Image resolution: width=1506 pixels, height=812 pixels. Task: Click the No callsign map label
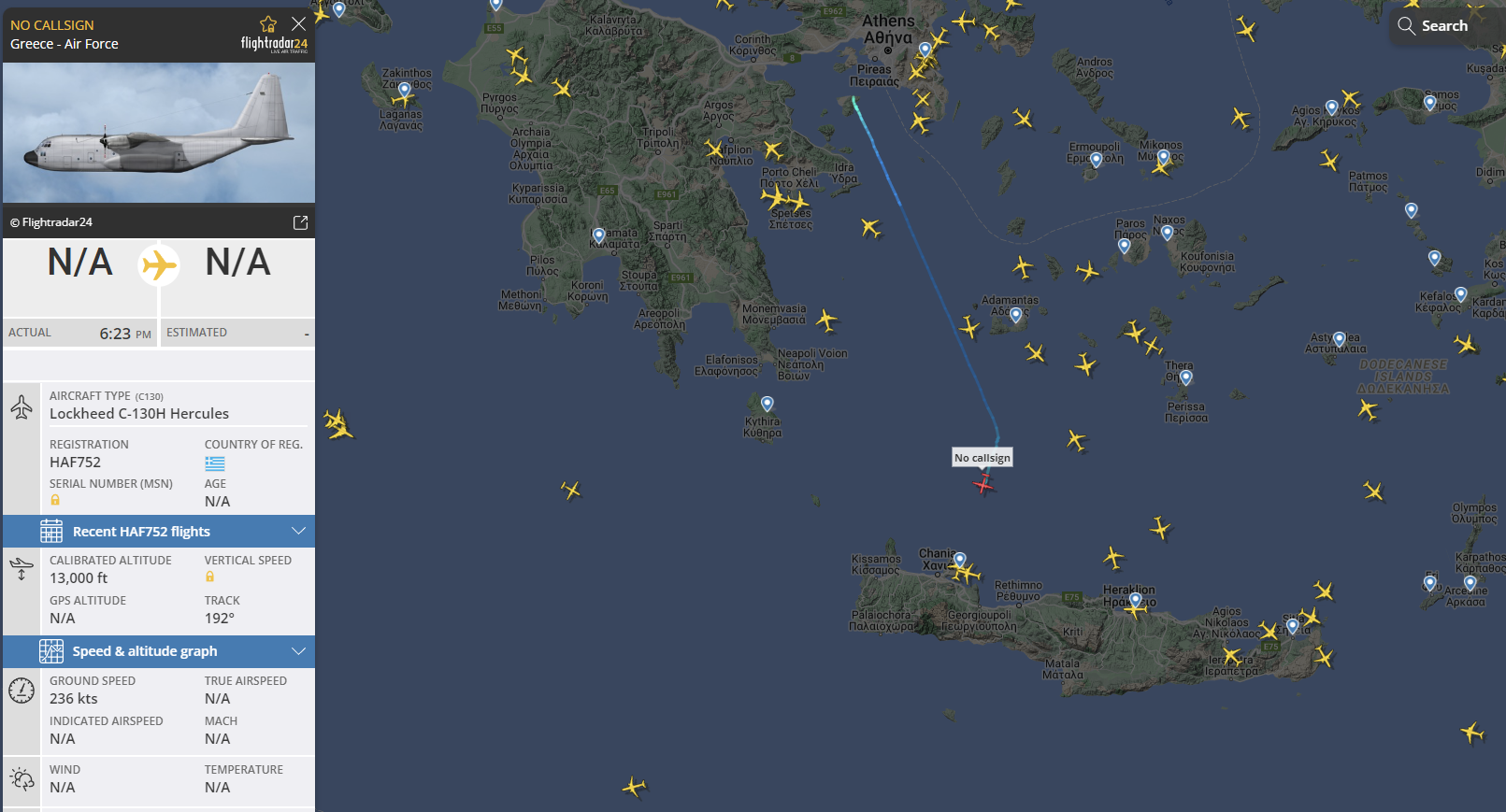982,458
